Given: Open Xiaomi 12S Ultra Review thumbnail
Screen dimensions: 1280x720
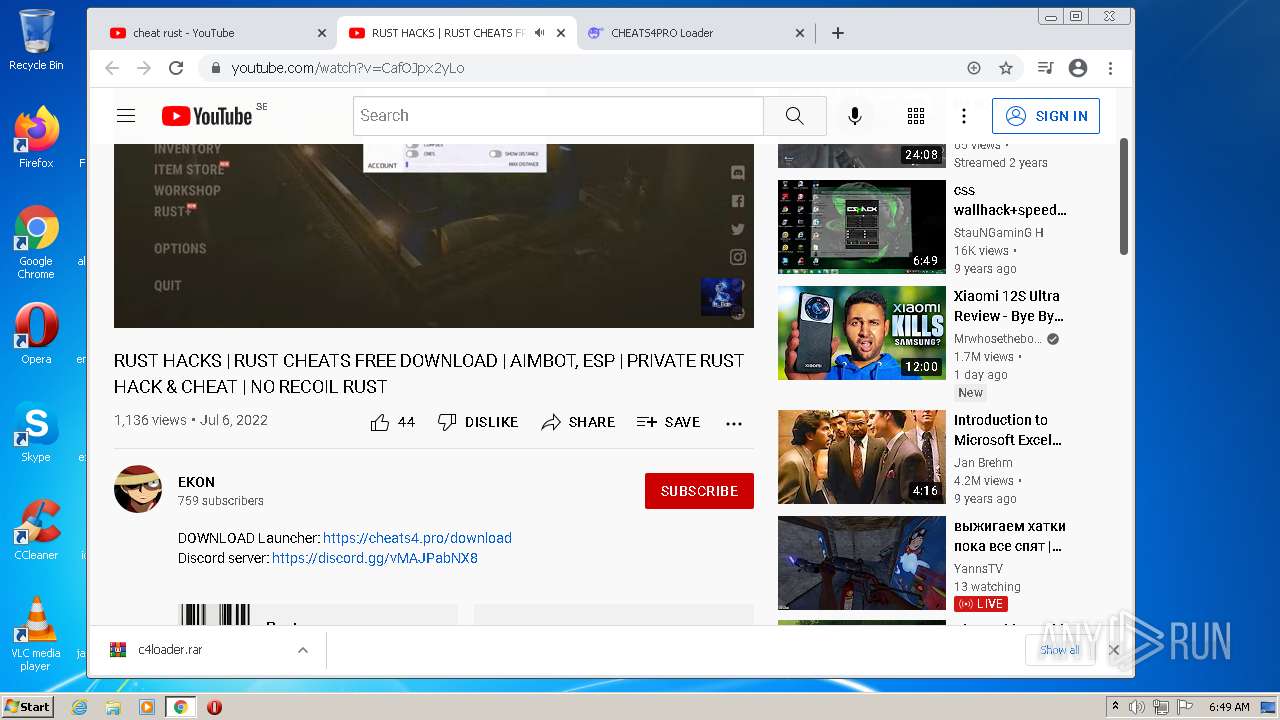Looking at the screenshot, I should point(862,333).
